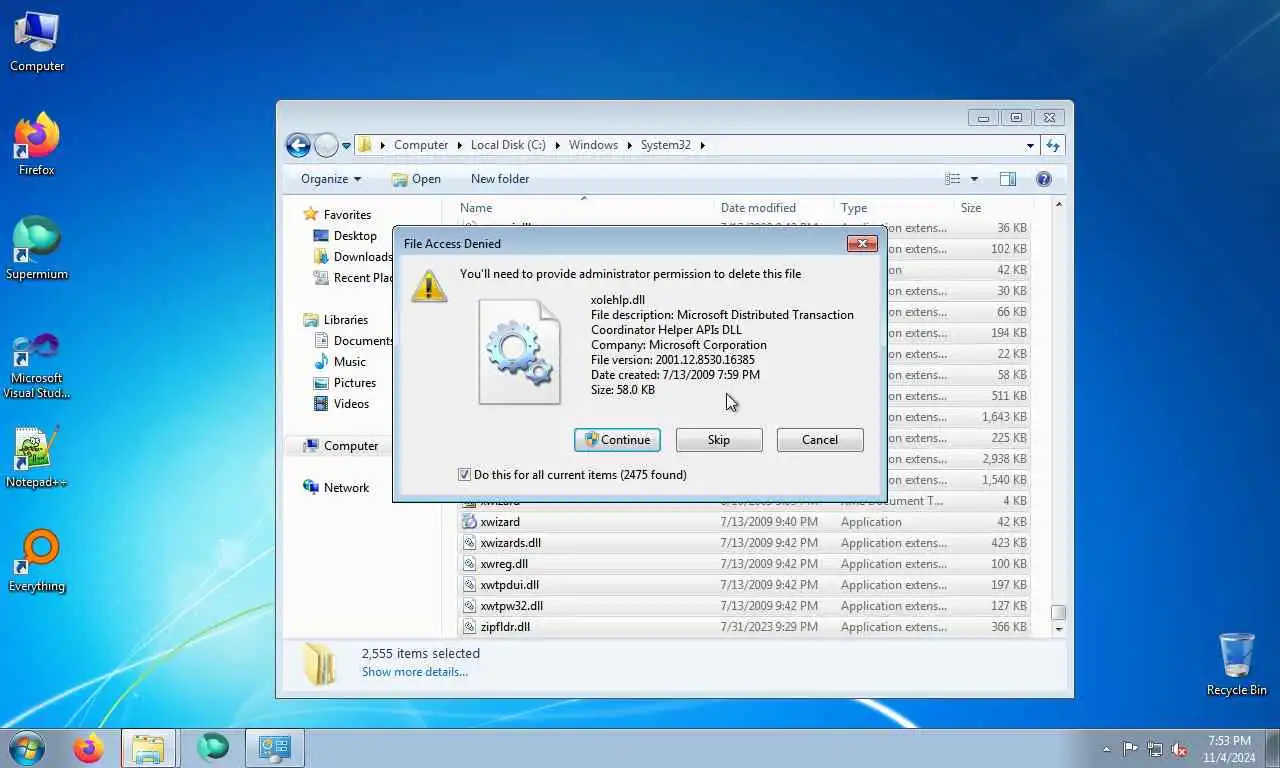Screen dimensions: 1280x768
Task: Sort files by the Size column
Action: coord(992,208)
